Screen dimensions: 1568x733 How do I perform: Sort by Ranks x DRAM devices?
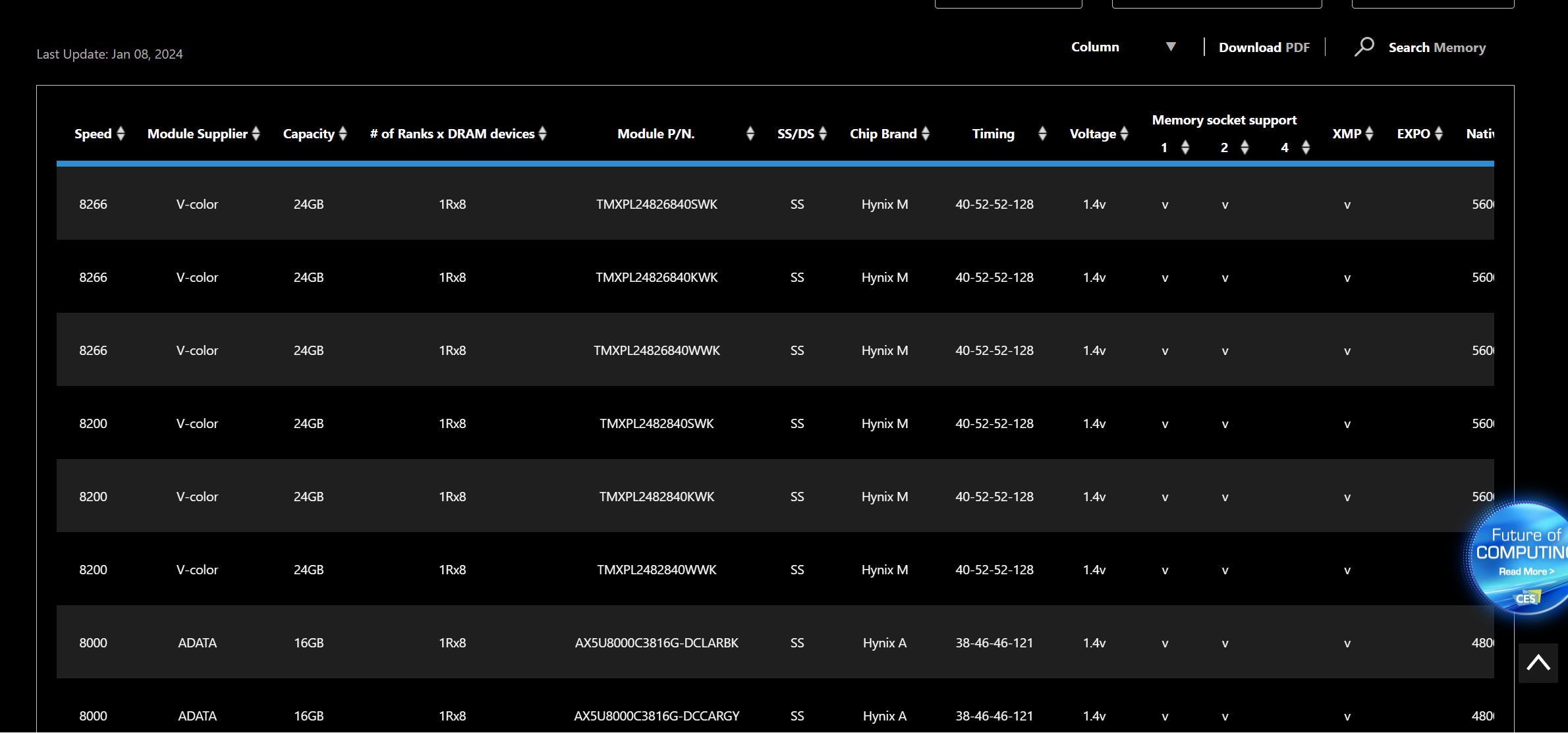543,134
